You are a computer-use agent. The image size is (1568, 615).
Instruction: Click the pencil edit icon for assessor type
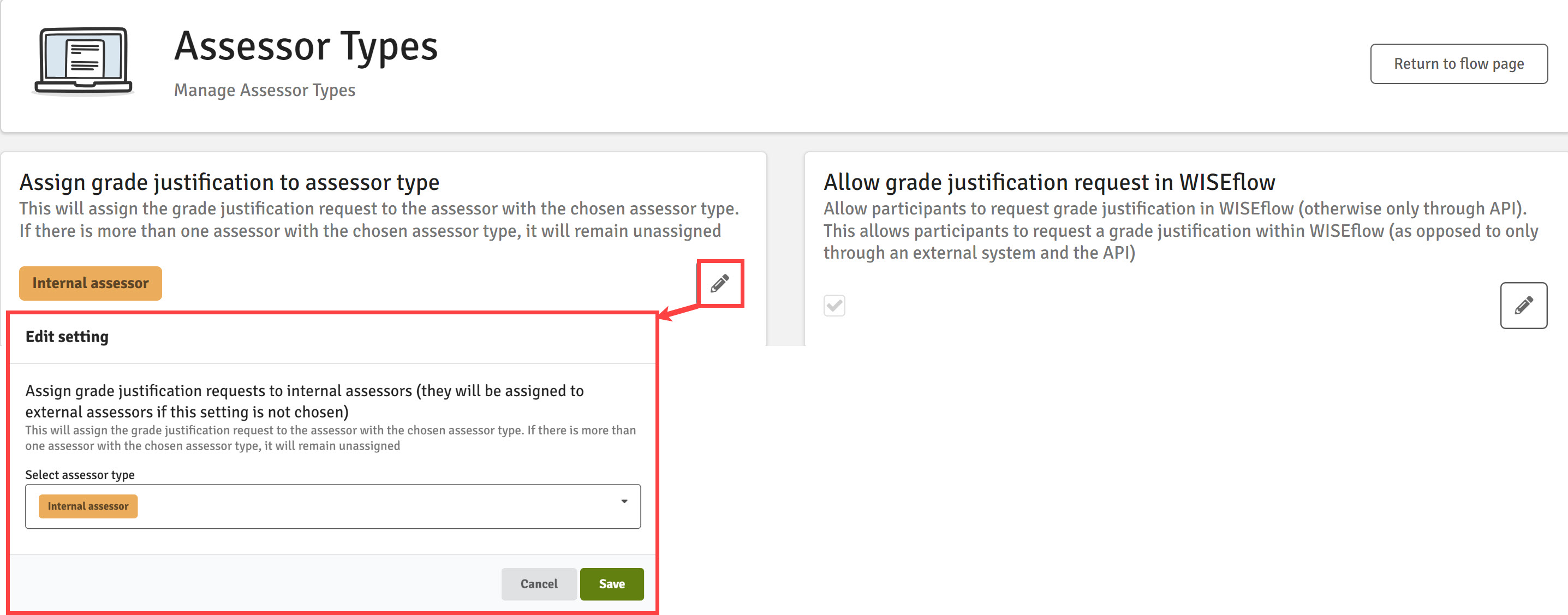(x=719, y=283)
